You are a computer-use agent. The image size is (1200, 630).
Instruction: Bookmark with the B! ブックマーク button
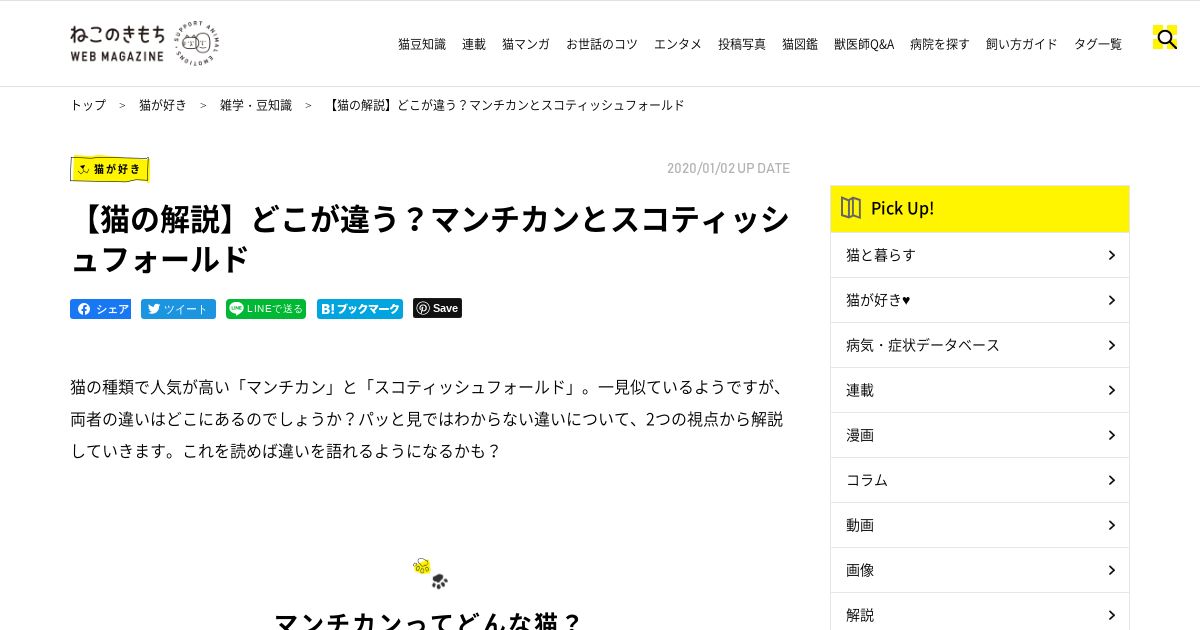[x=360, y=309]
